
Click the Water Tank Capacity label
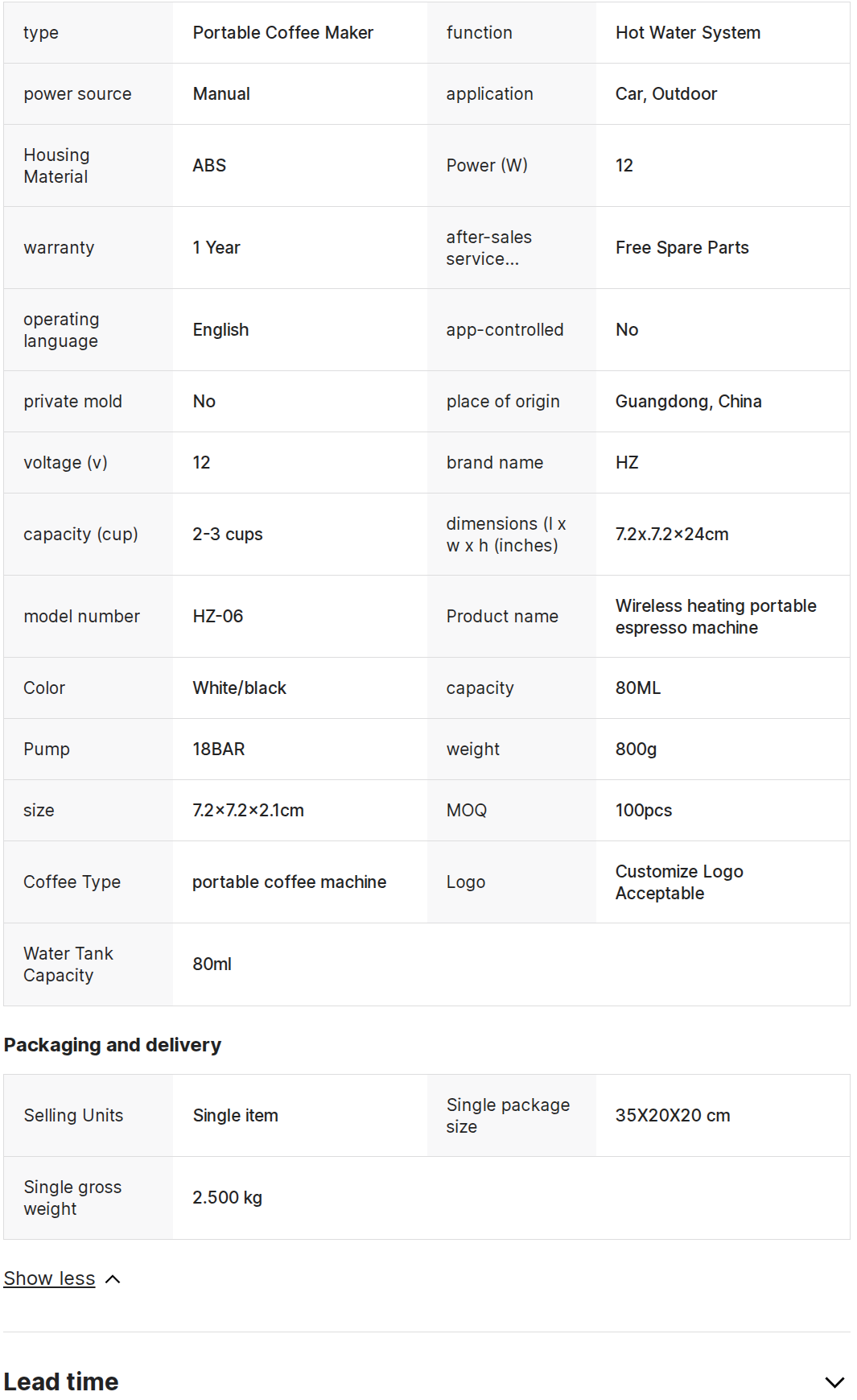pyautogui.click(x=68, y=964)
